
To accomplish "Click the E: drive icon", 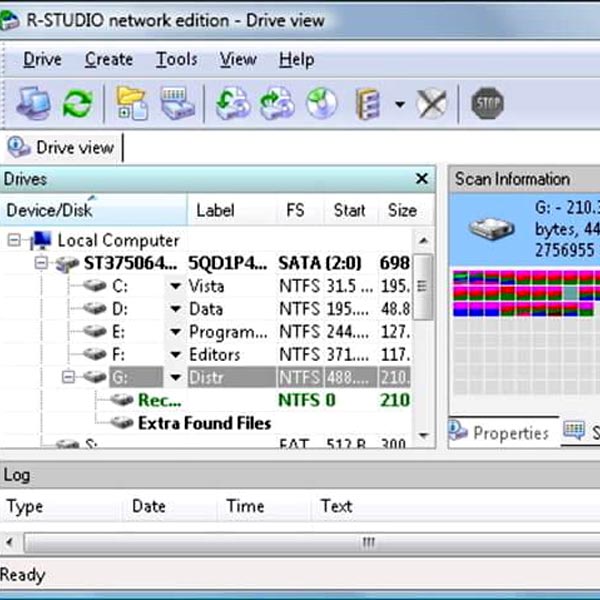I will click(95, 331).
